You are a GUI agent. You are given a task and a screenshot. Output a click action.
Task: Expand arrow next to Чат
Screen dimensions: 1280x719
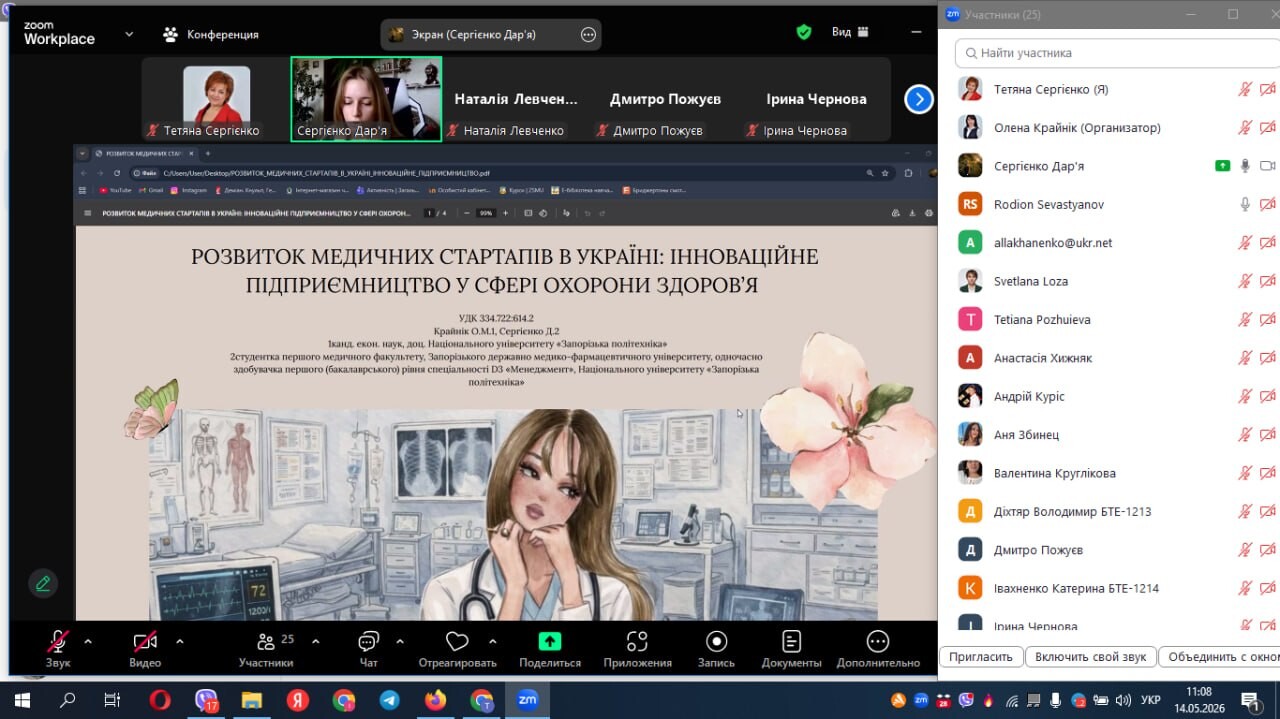pyautogui.click(x=400, y=641)
